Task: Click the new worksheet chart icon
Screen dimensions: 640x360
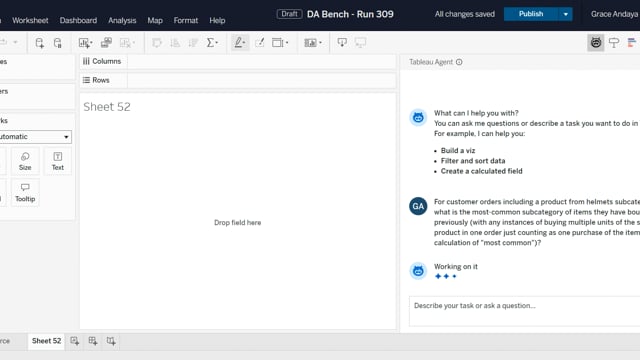Action: tap(85, 43)
